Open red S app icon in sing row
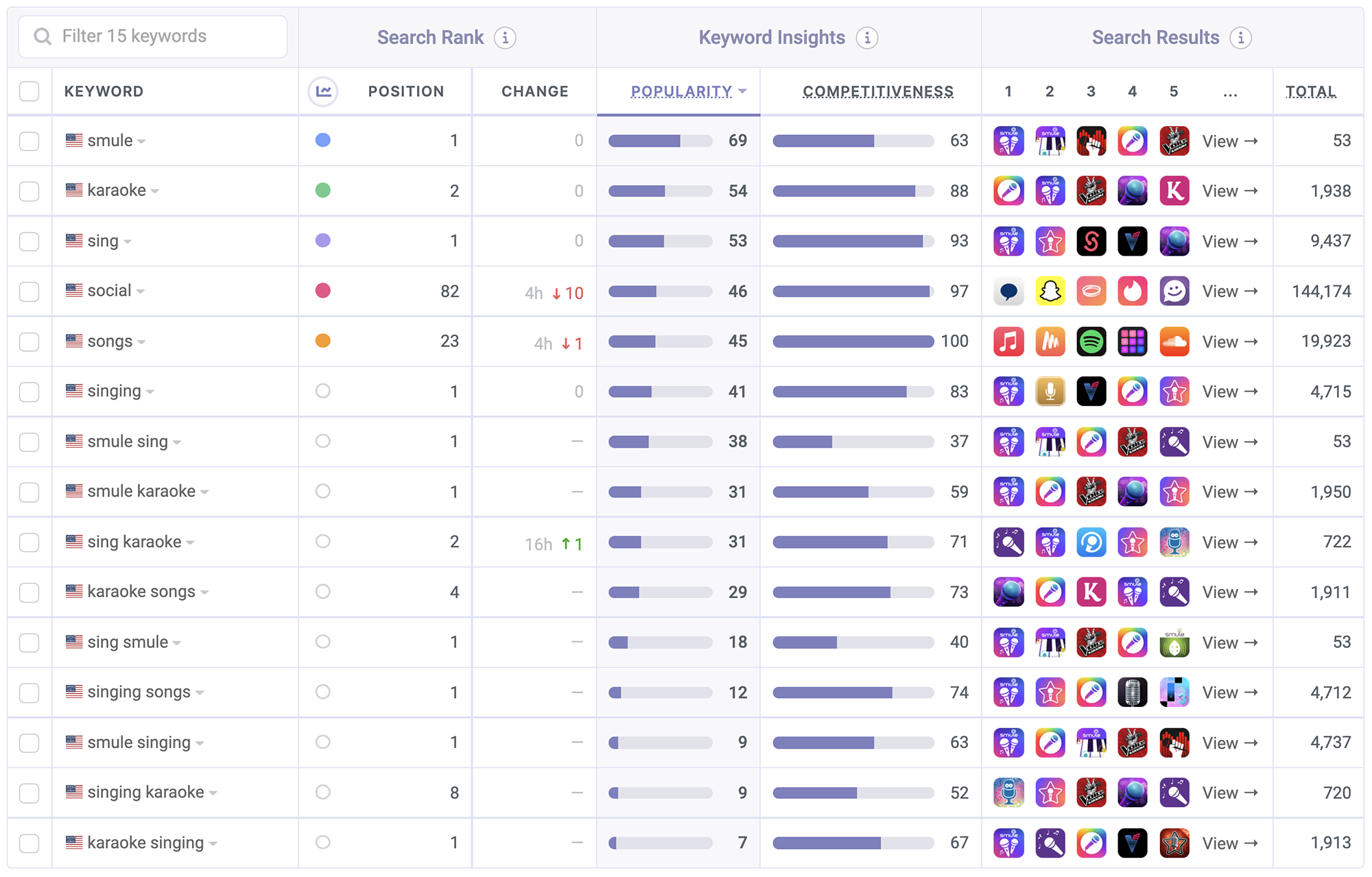This screenshot has height=877, width=1372. [x=1091, y=241]
